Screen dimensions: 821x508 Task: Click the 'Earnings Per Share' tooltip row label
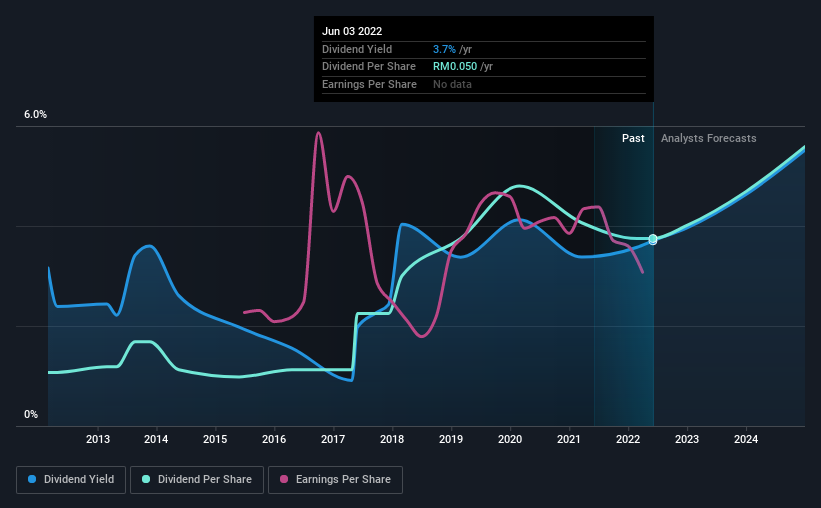click(369, 84)
